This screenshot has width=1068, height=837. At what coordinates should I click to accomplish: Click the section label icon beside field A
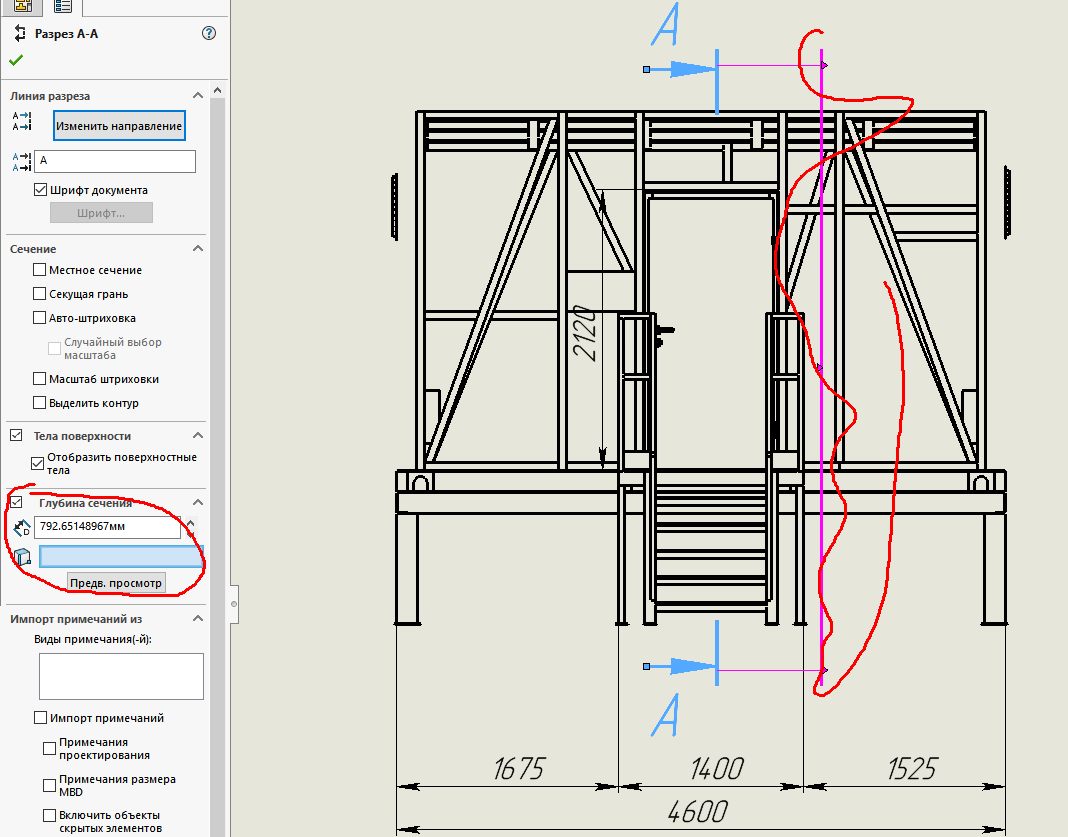21,162
